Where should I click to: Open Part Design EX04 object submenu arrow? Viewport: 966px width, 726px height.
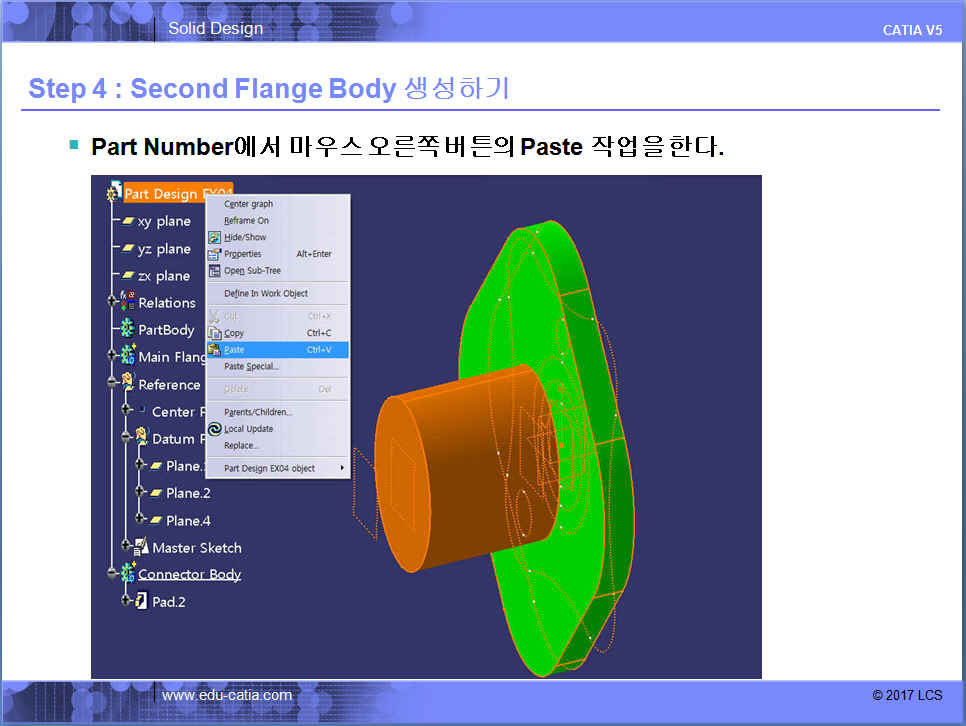(342, 468)
